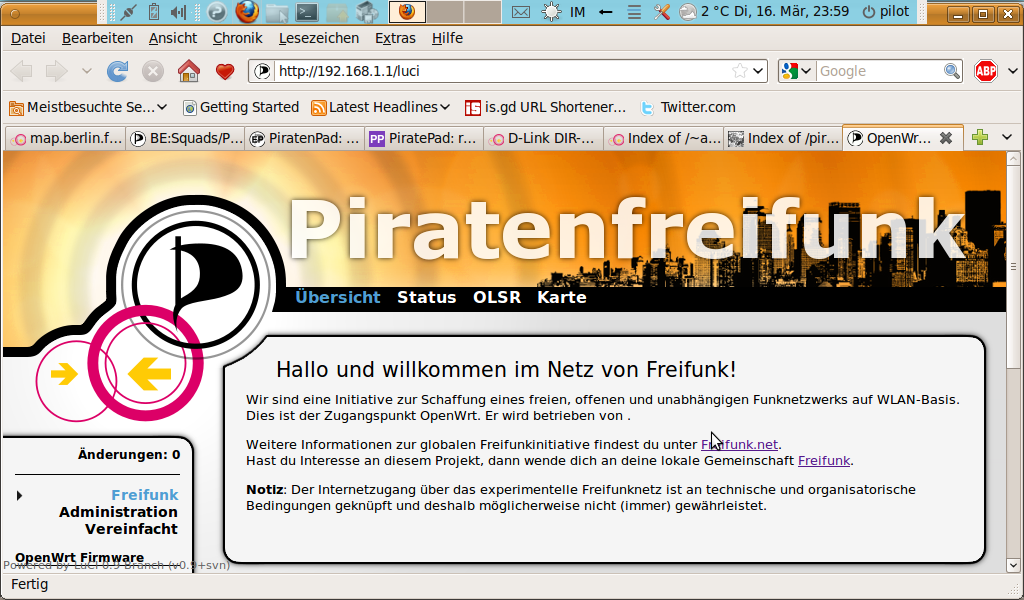The image size is (1024, 600).
Task: Click the search magnifier icon
Action: 952,71
